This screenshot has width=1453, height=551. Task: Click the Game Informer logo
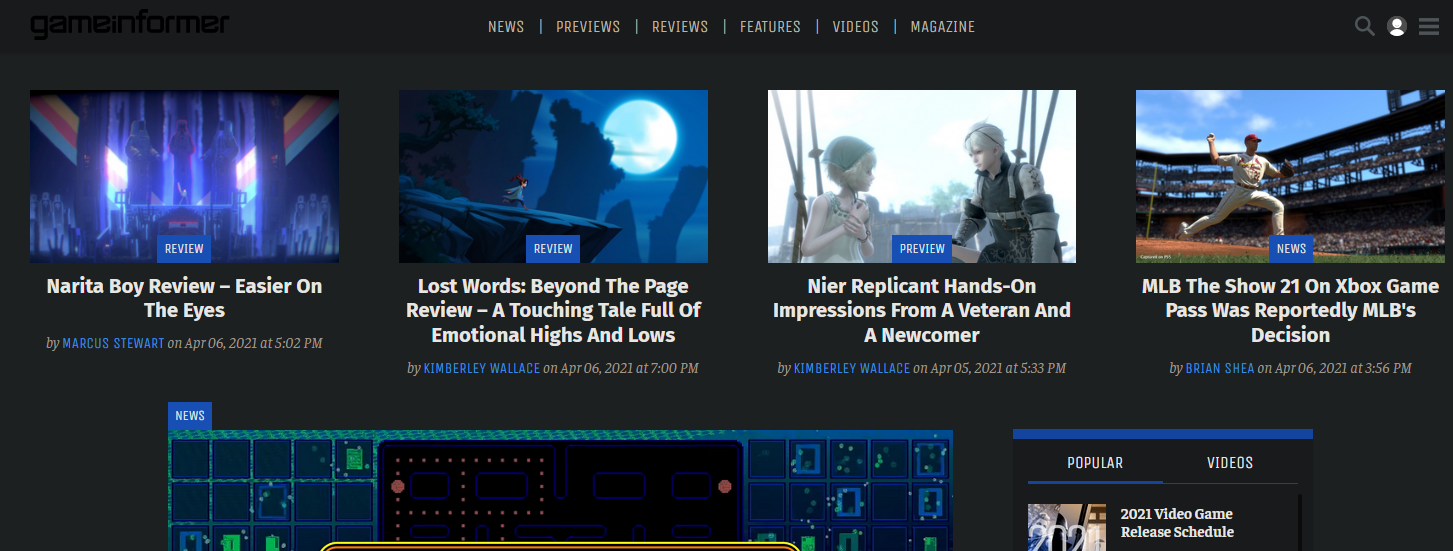[129, 25]
